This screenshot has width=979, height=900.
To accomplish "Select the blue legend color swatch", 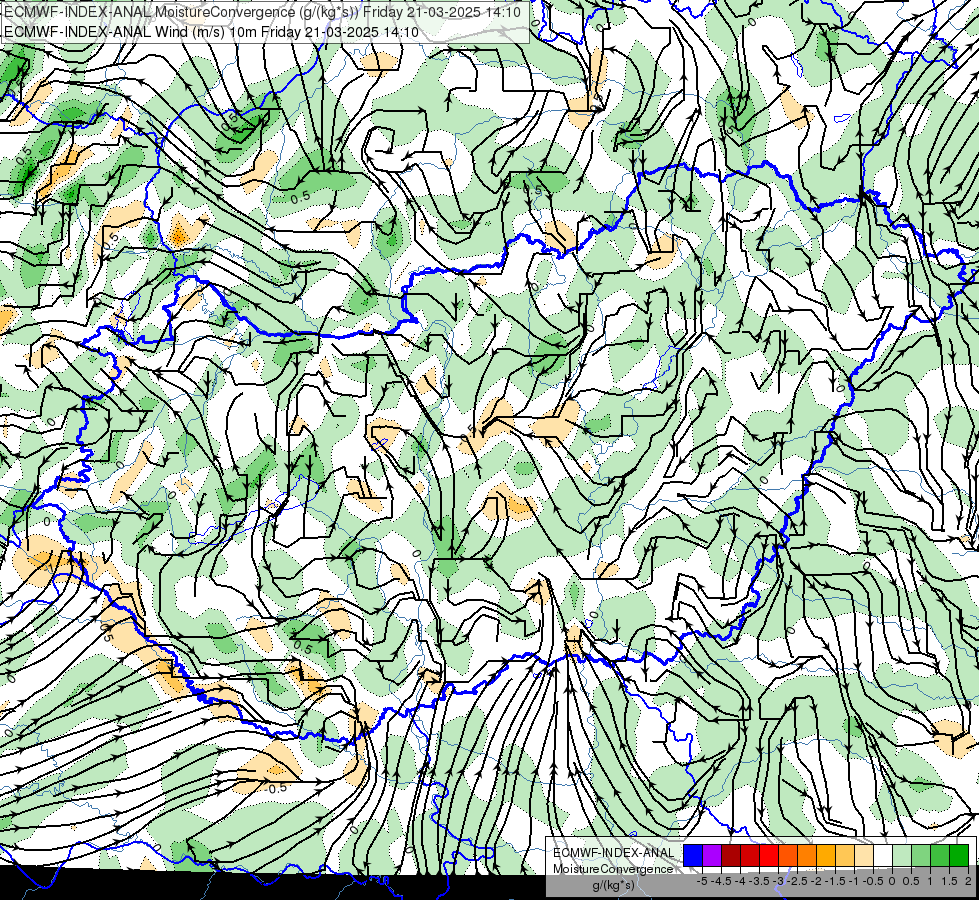I will click(x=693, y=855).
